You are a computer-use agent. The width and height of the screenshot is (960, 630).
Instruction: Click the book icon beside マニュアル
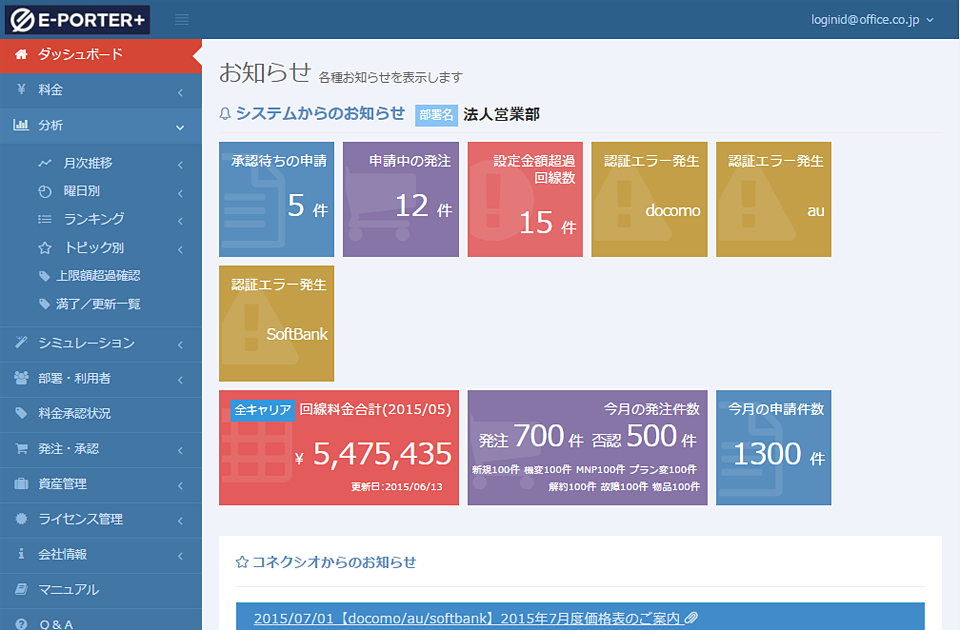click(21, 589)
